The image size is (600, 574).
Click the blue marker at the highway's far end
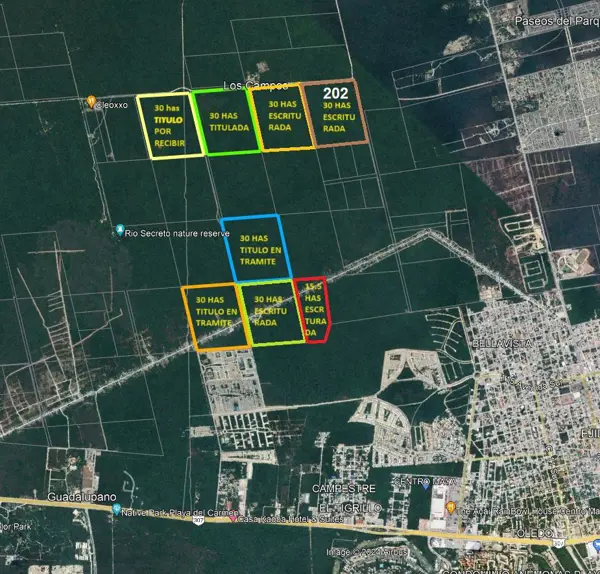[x=596, y=544]
